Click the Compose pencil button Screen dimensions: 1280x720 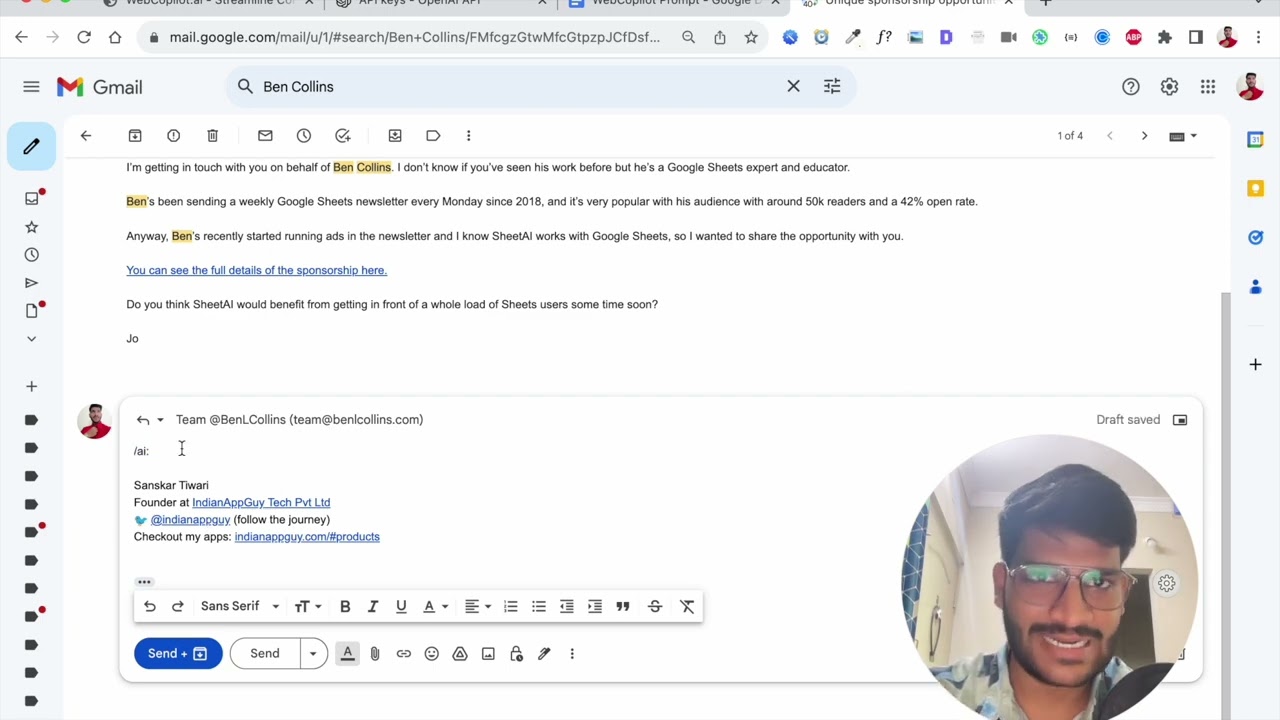click(x=31, y=147)
